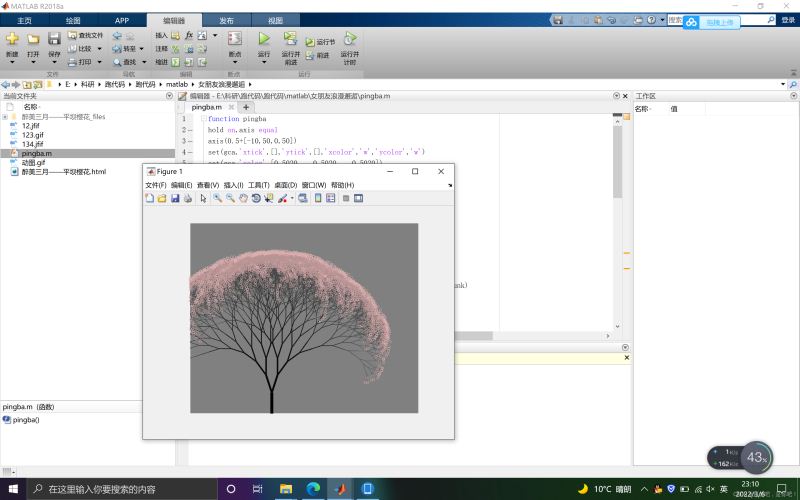Toggle the Data Cursor tool in Figure 1
This screenshot has height=500, width=800.
point(268,198)
